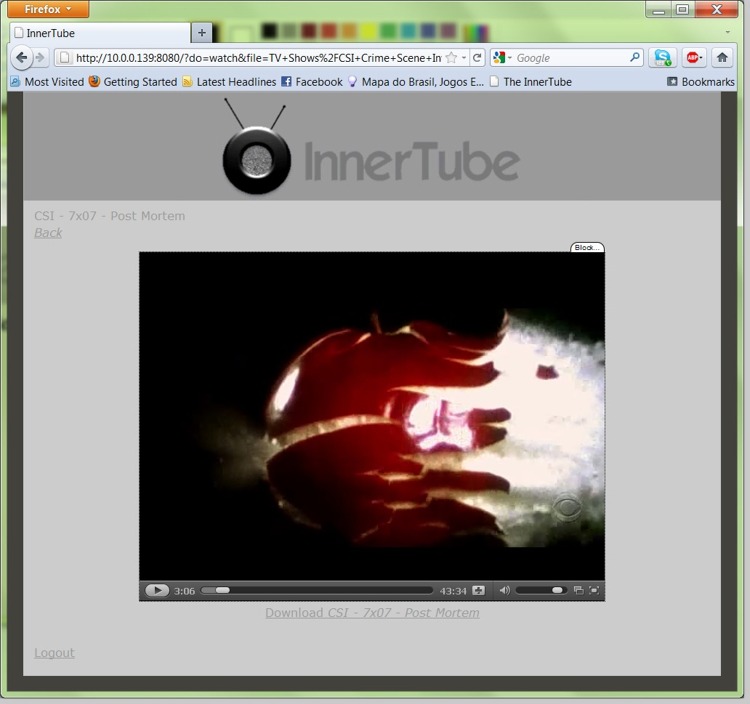Open the Google search engine dropdown
This screenshot has height=704, width=750.
pyautogui.click(x=502, y=58)
